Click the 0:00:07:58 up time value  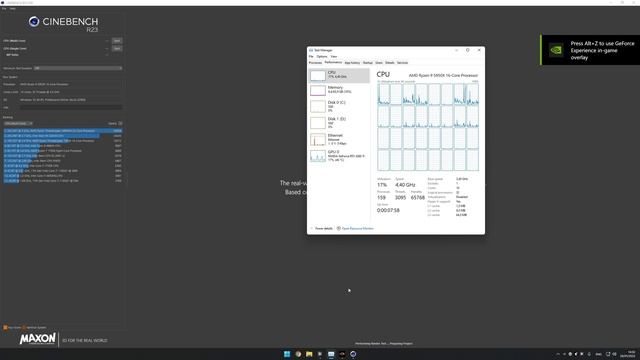[388, 210]
